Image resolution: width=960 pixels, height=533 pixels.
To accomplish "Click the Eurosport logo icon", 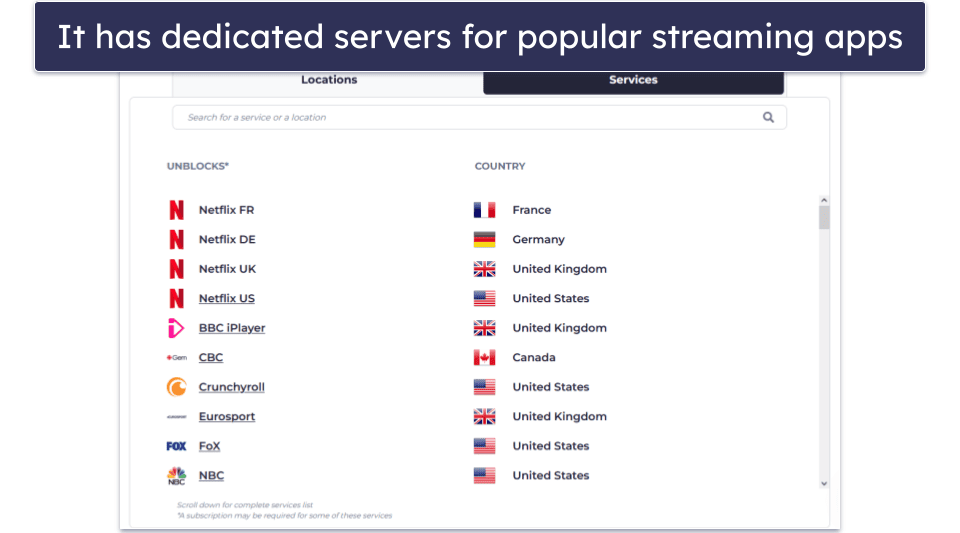I will (176, 417).
